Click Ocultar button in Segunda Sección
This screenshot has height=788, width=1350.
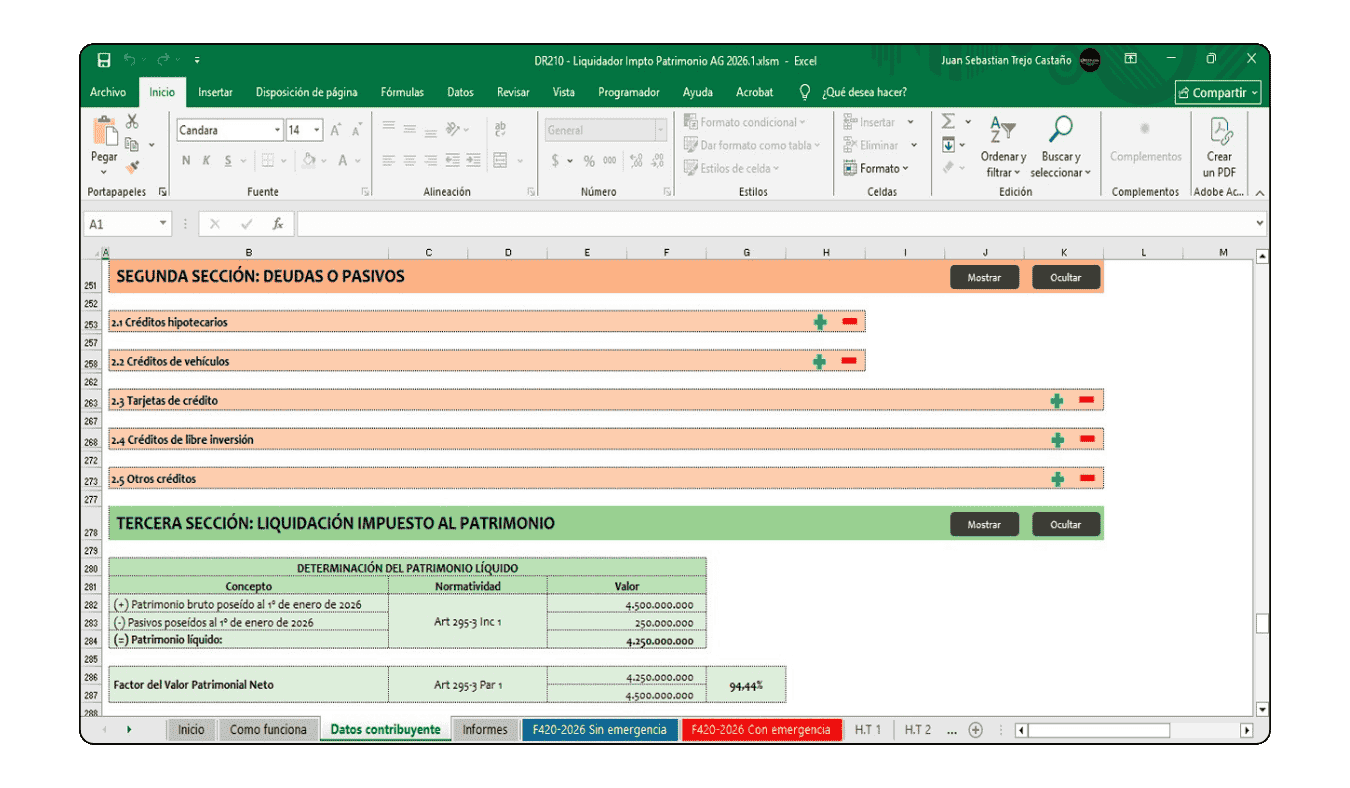[1066, 277]
